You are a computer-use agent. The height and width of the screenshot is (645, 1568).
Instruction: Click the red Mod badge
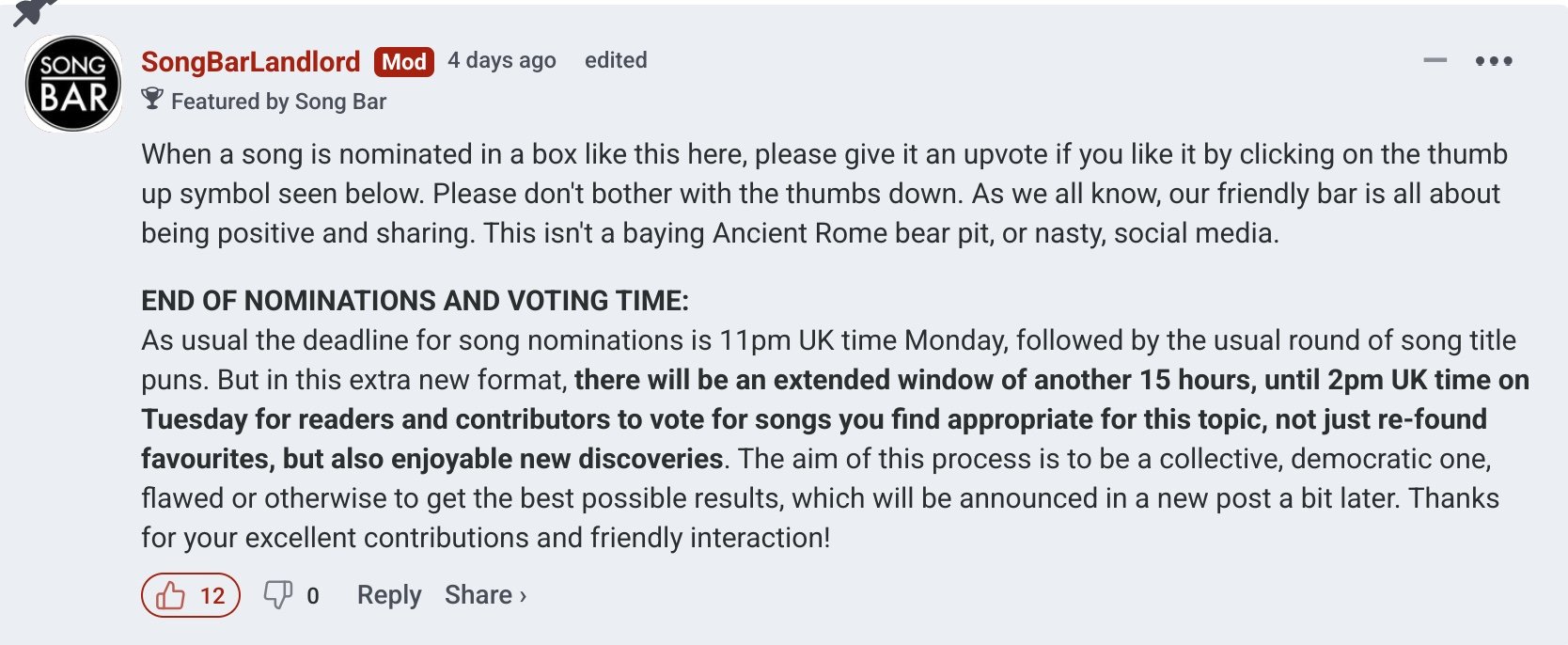(404, 62)
